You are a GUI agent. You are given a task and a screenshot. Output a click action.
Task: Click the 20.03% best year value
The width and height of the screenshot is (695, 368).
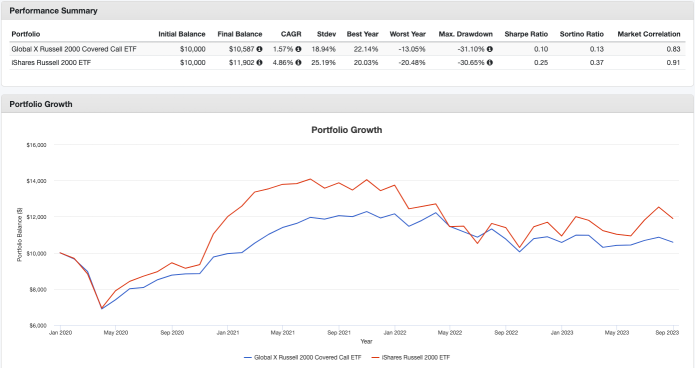coord(366,63)
